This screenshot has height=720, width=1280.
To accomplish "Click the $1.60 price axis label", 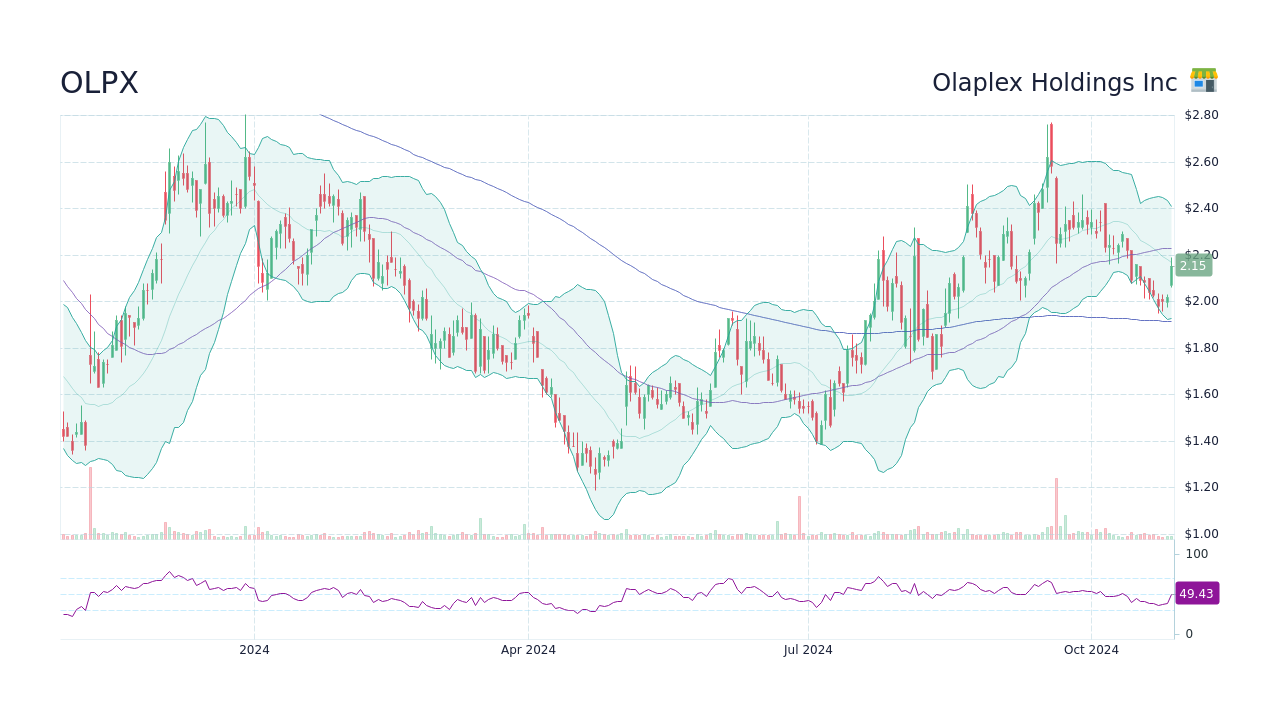I will (1201, 394).
